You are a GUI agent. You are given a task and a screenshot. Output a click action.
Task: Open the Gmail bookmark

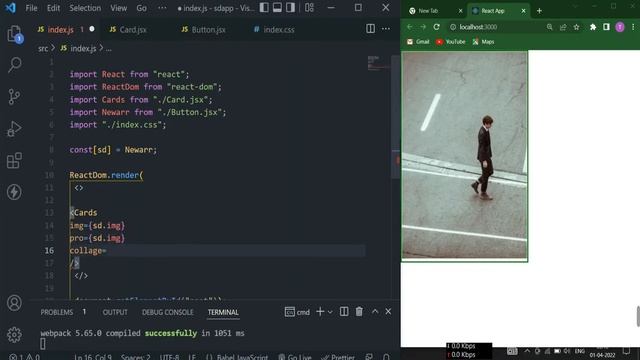point(418,42)
